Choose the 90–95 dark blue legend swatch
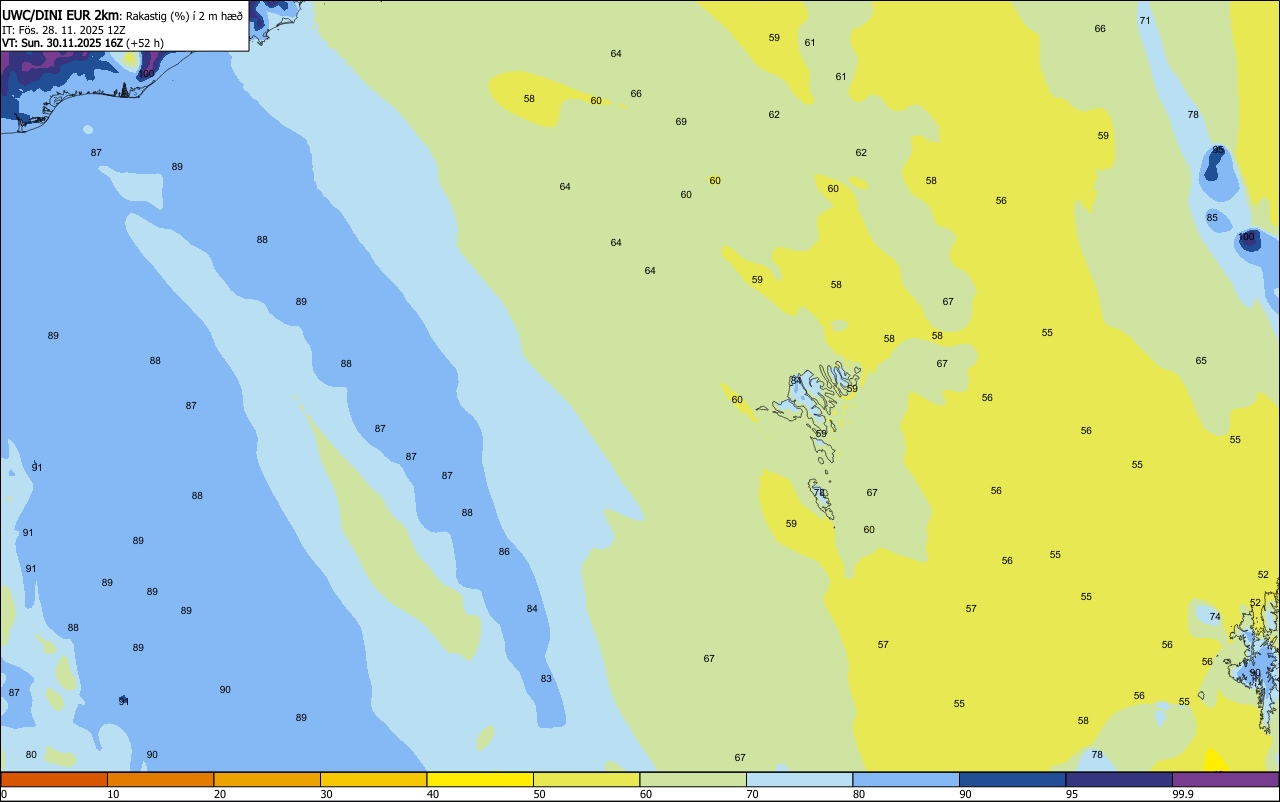Image resolution: width=1280 pixels, height=802 pixels. 1012,779
